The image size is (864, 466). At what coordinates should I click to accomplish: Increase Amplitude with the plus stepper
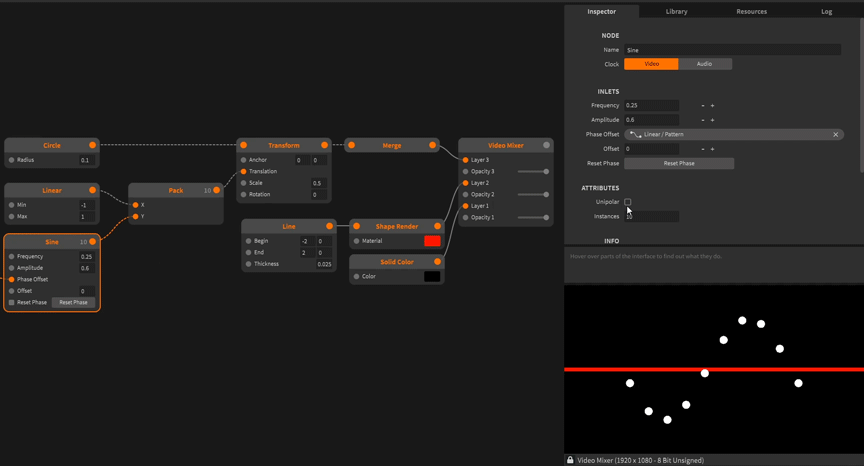[712, 120]
